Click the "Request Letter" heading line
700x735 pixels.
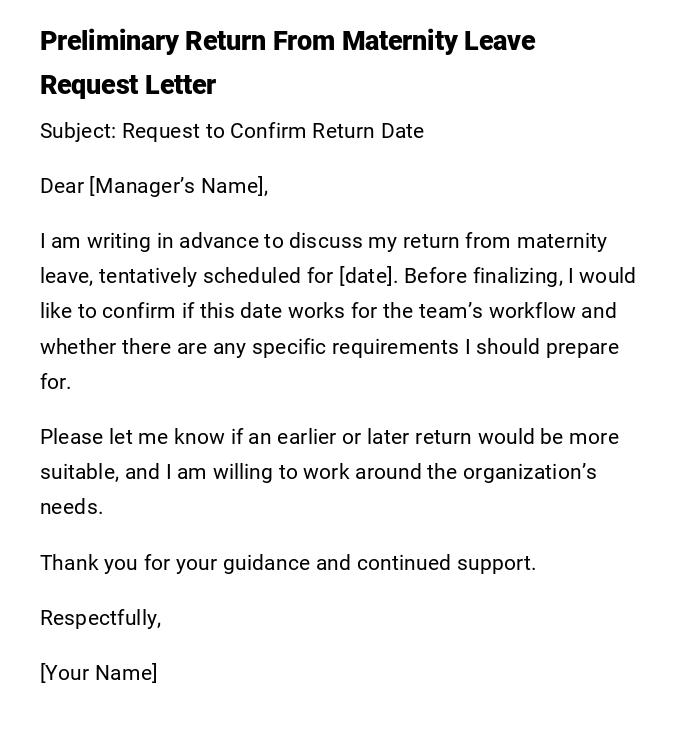coord(128,85)
